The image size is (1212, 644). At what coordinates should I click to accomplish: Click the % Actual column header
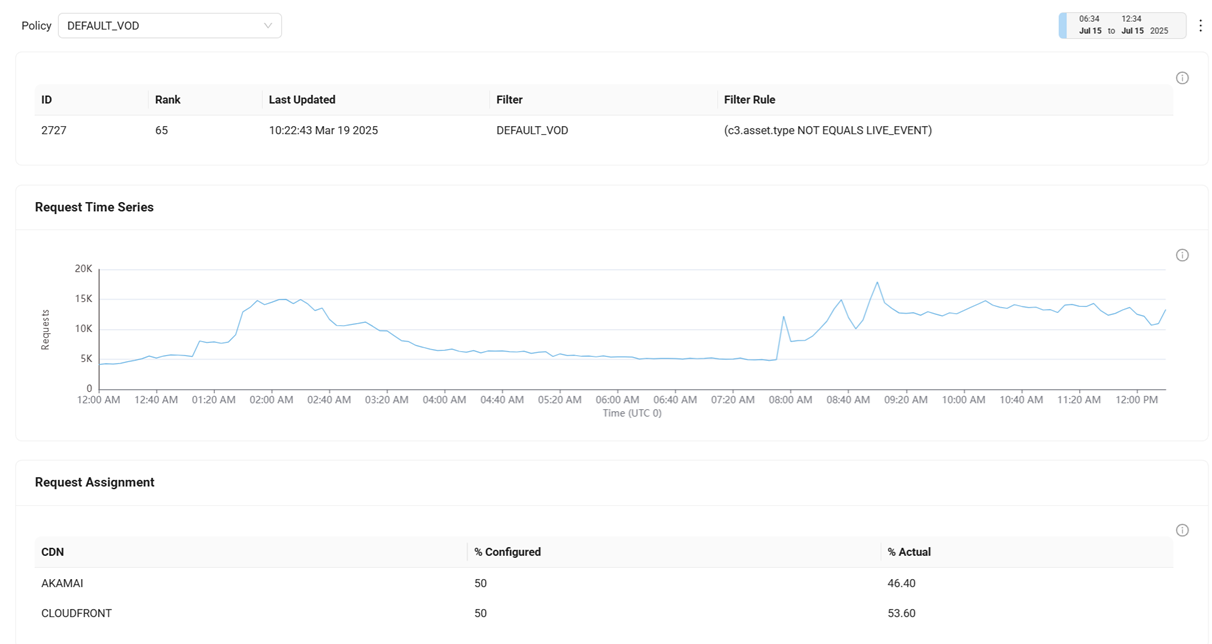[909, 552]
